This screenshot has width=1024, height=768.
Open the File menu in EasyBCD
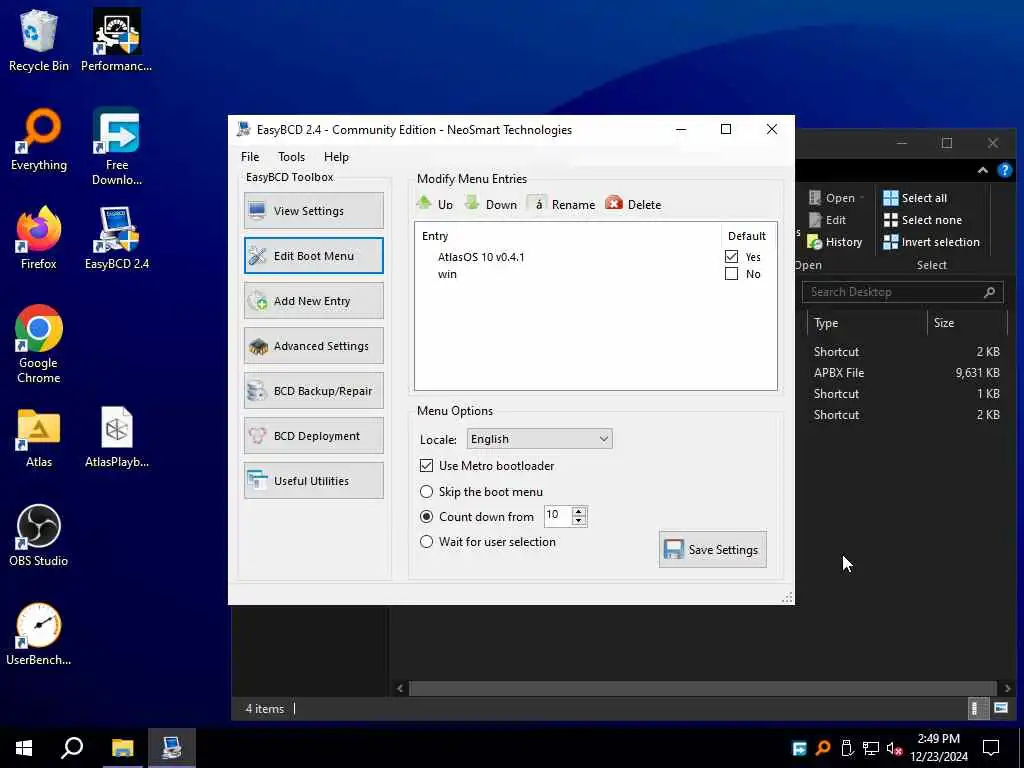click(x=250, y=157)
